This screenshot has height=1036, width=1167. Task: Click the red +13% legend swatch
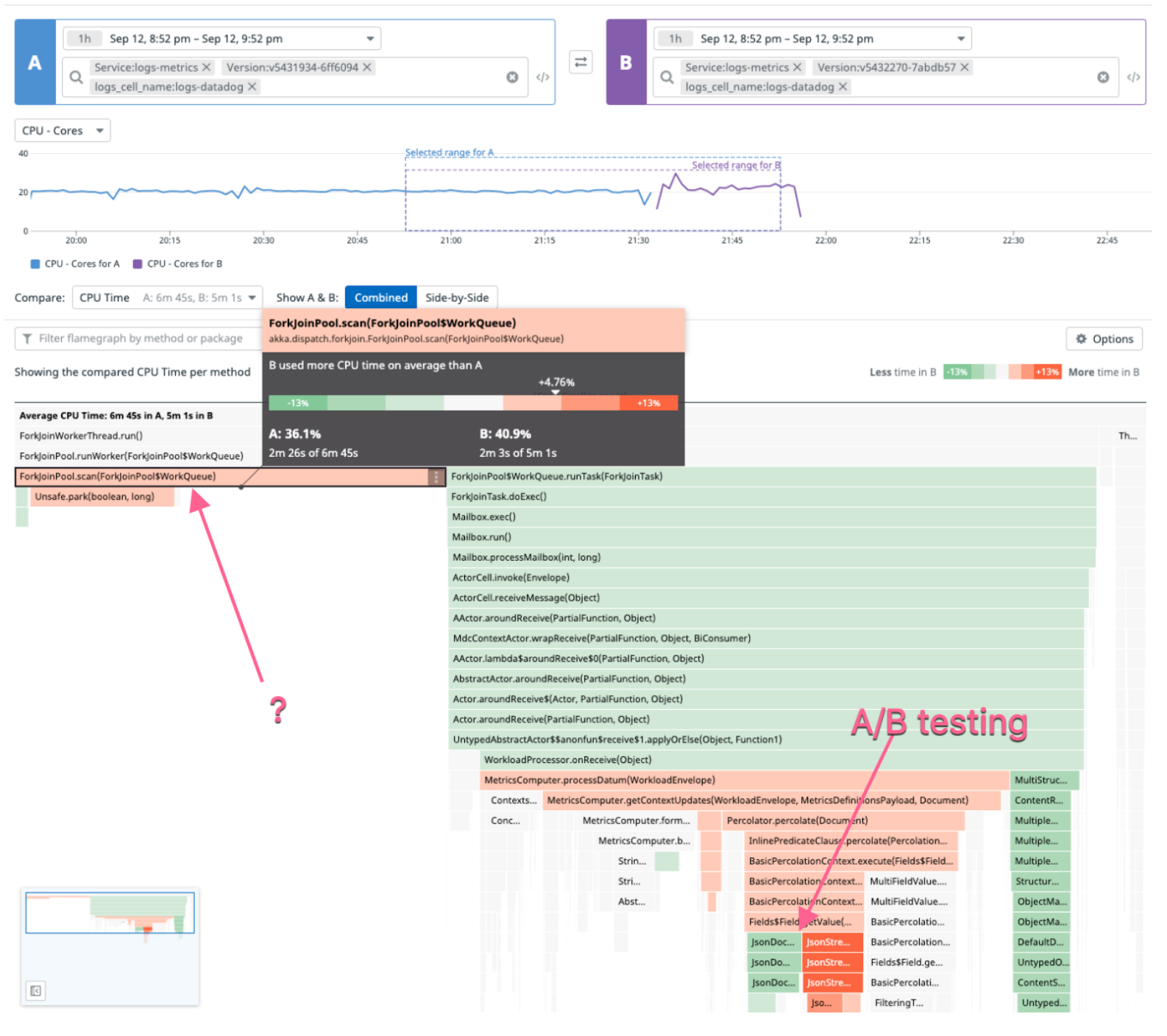[x=1046, y=372]
